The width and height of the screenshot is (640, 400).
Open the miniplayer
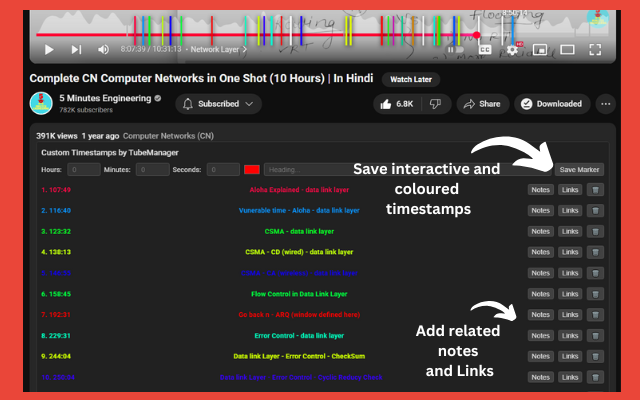540,50
